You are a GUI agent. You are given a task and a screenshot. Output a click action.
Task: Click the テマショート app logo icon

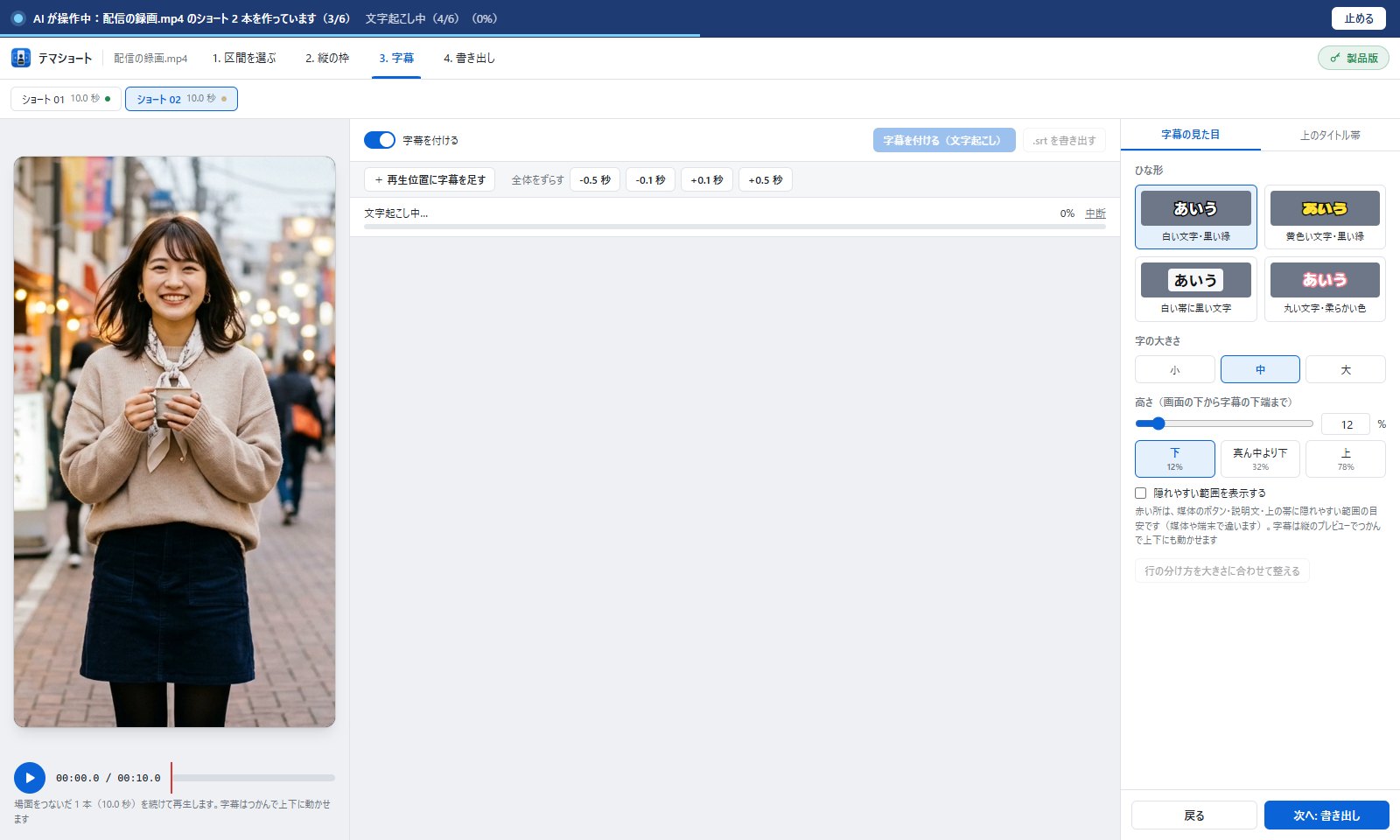click(x=21, y=58)
